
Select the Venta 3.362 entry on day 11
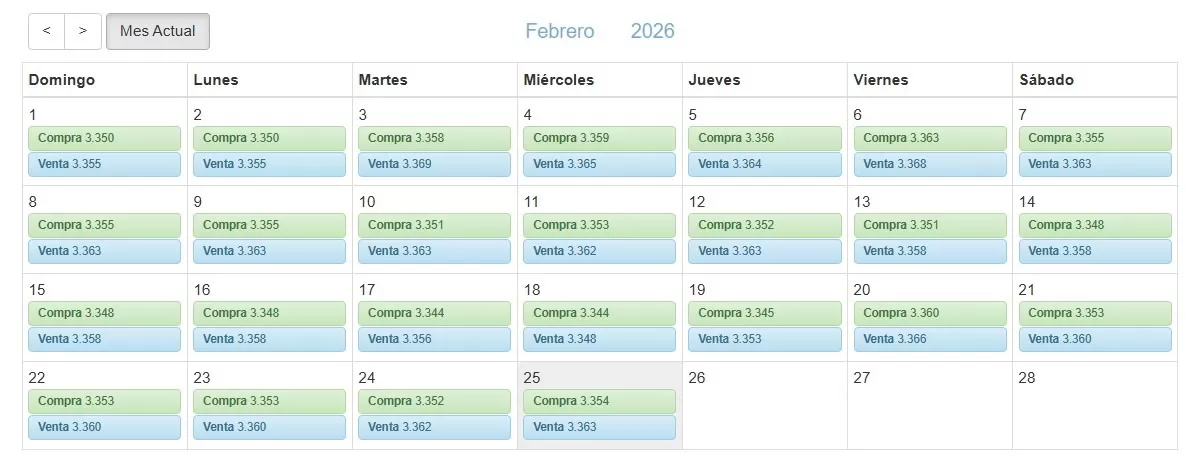599,251
